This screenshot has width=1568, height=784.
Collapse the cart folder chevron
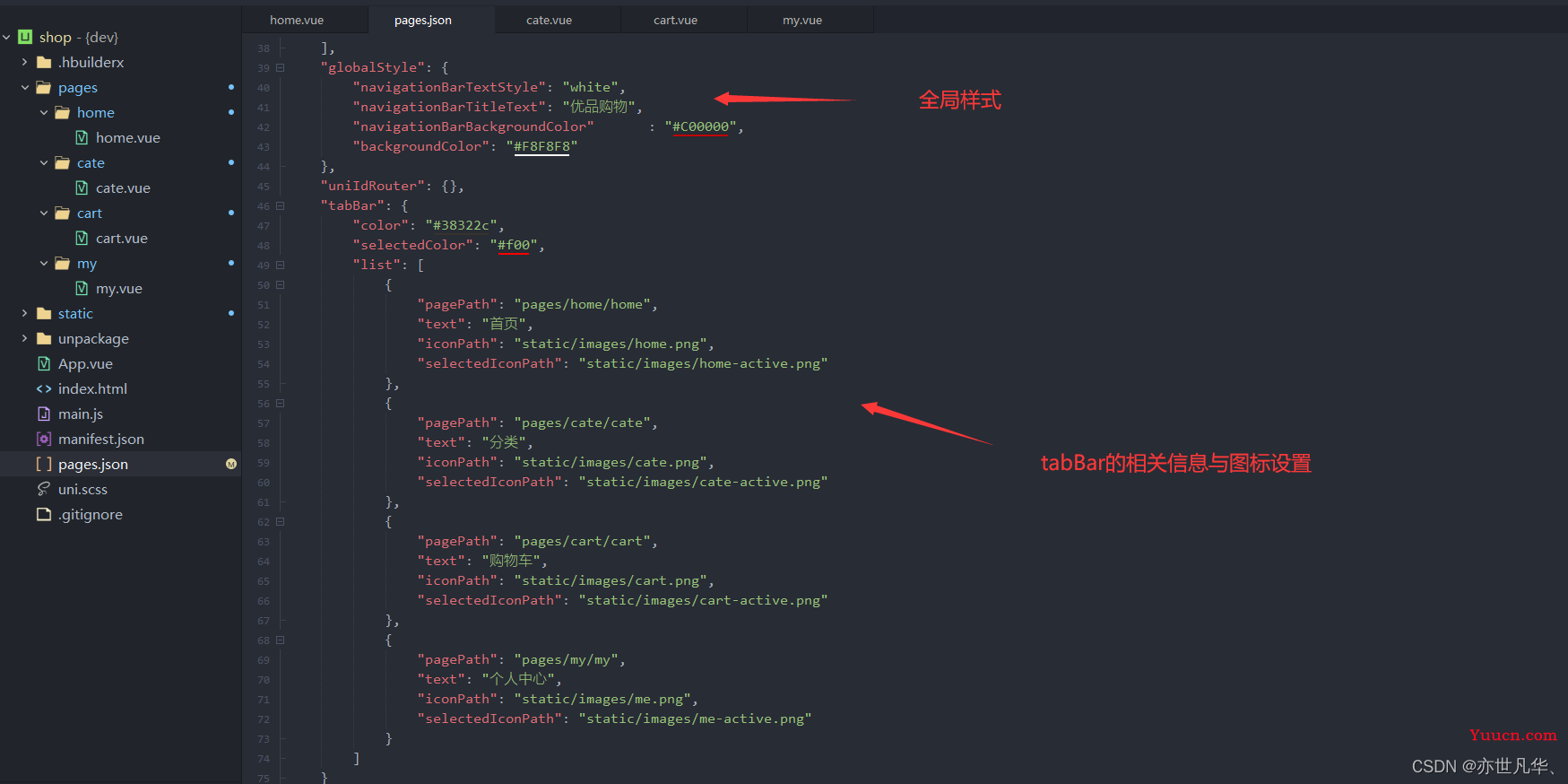44,213
